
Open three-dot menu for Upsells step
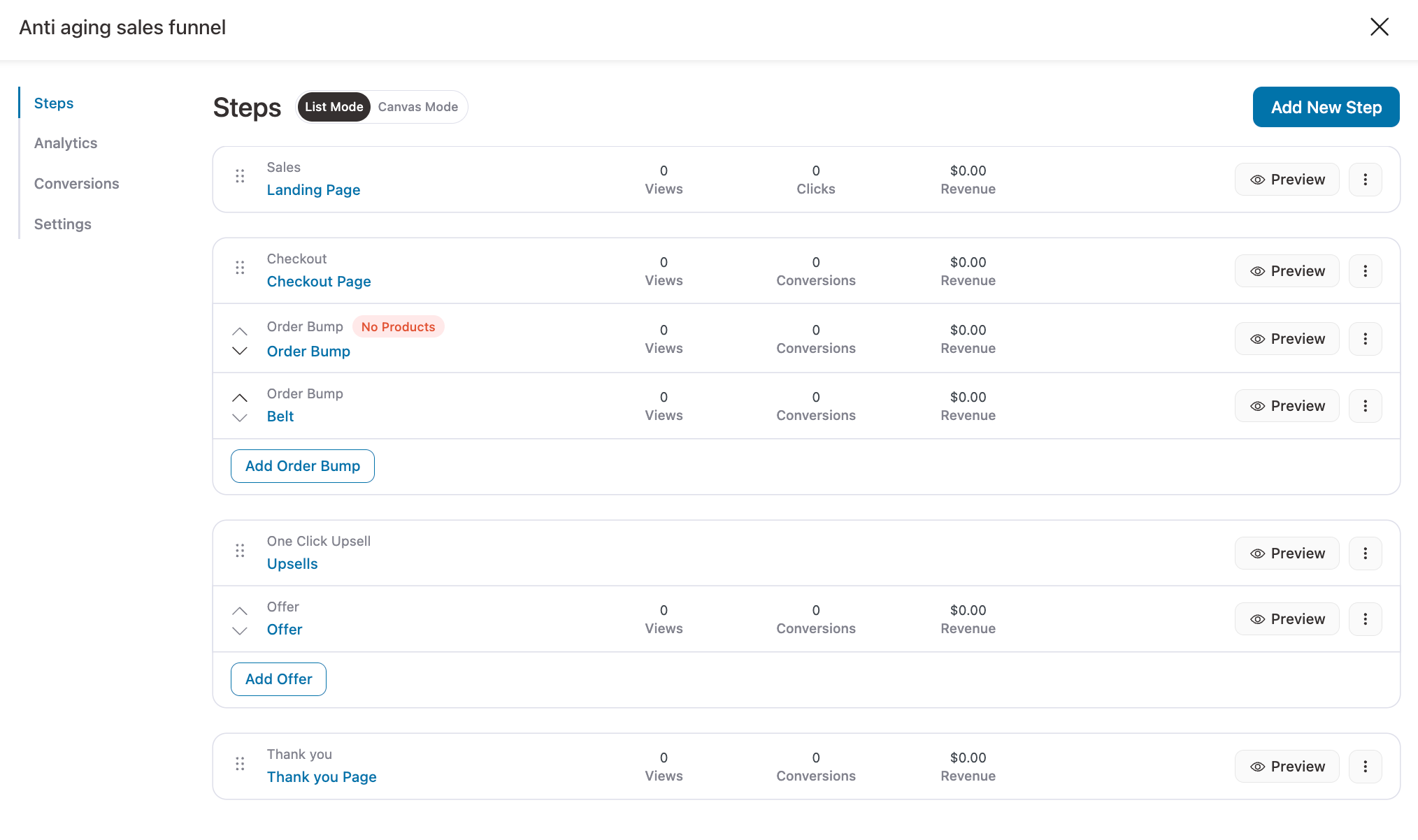click(1365, 553)
